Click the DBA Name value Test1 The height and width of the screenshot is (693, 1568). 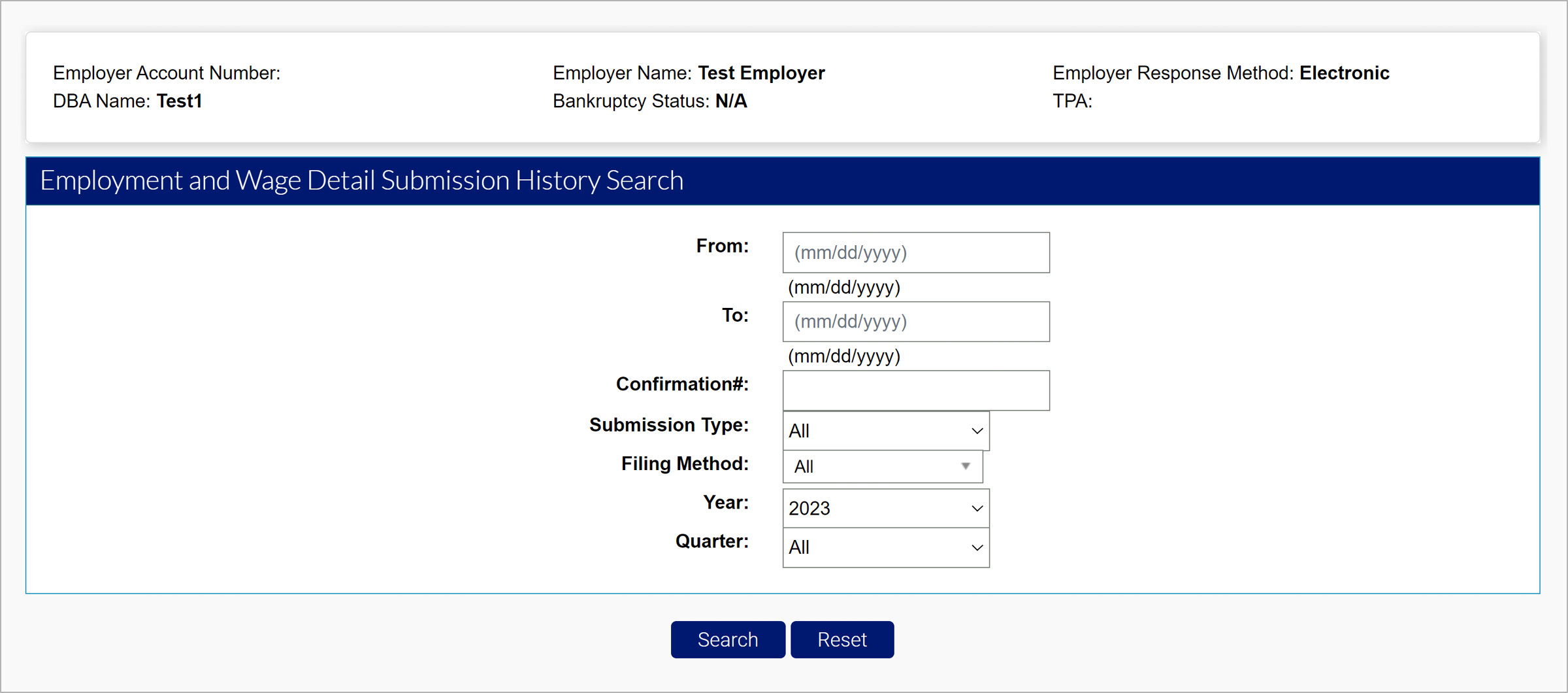click(179, 101)
